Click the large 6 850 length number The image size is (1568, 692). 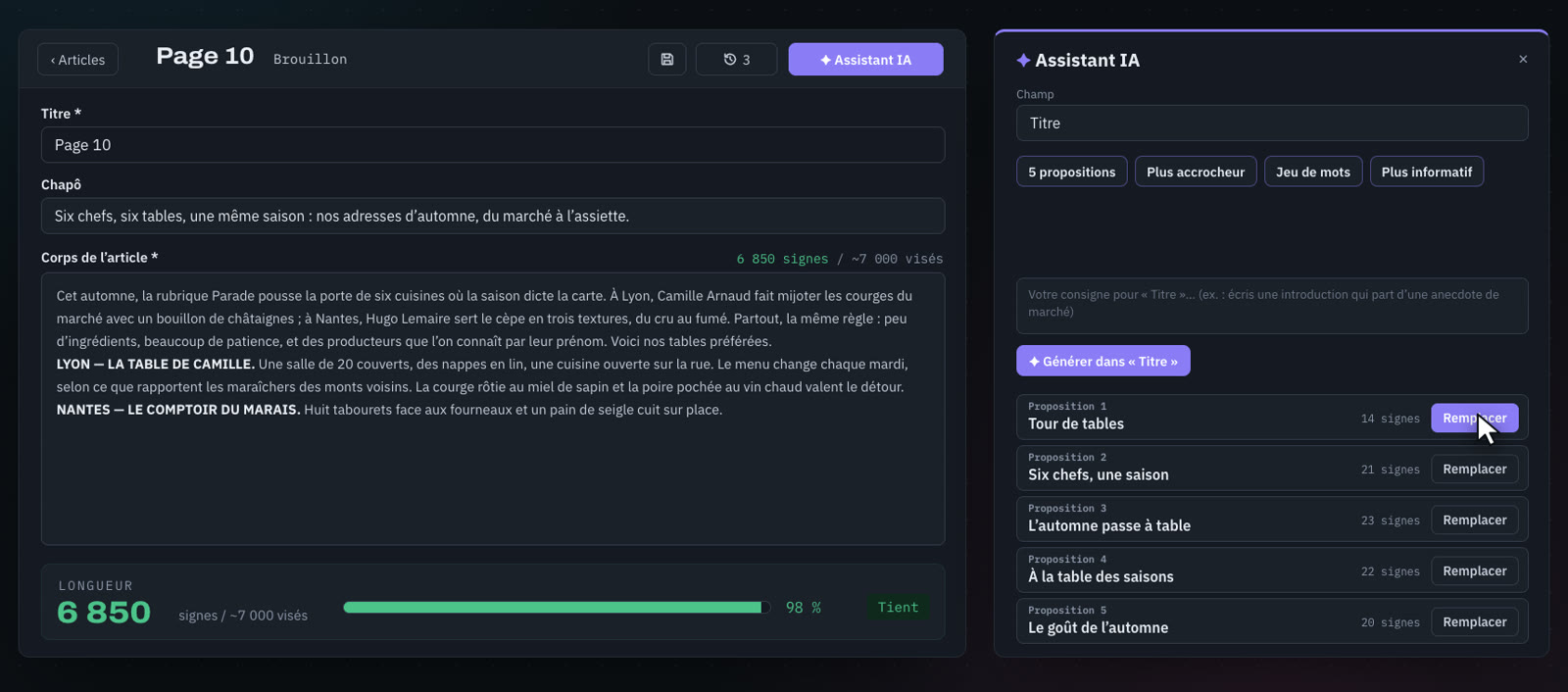click(x=104, y=613)
